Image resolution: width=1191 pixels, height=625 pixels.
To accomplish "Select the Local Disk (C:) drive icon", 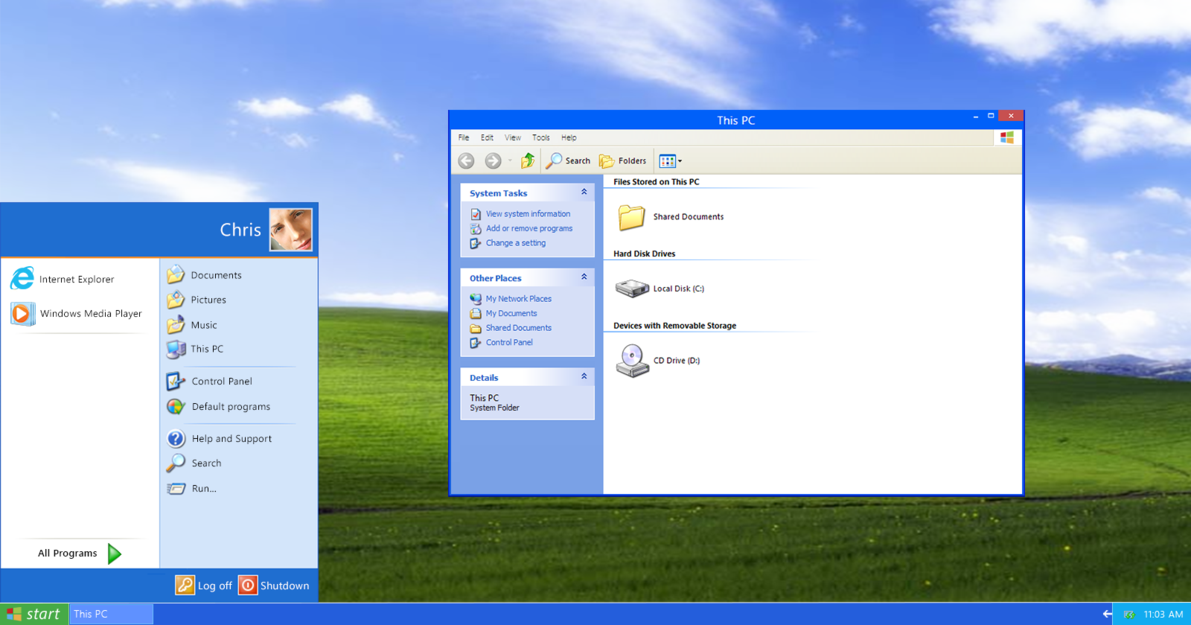I will pyautogui.click(x=632, y=288).
